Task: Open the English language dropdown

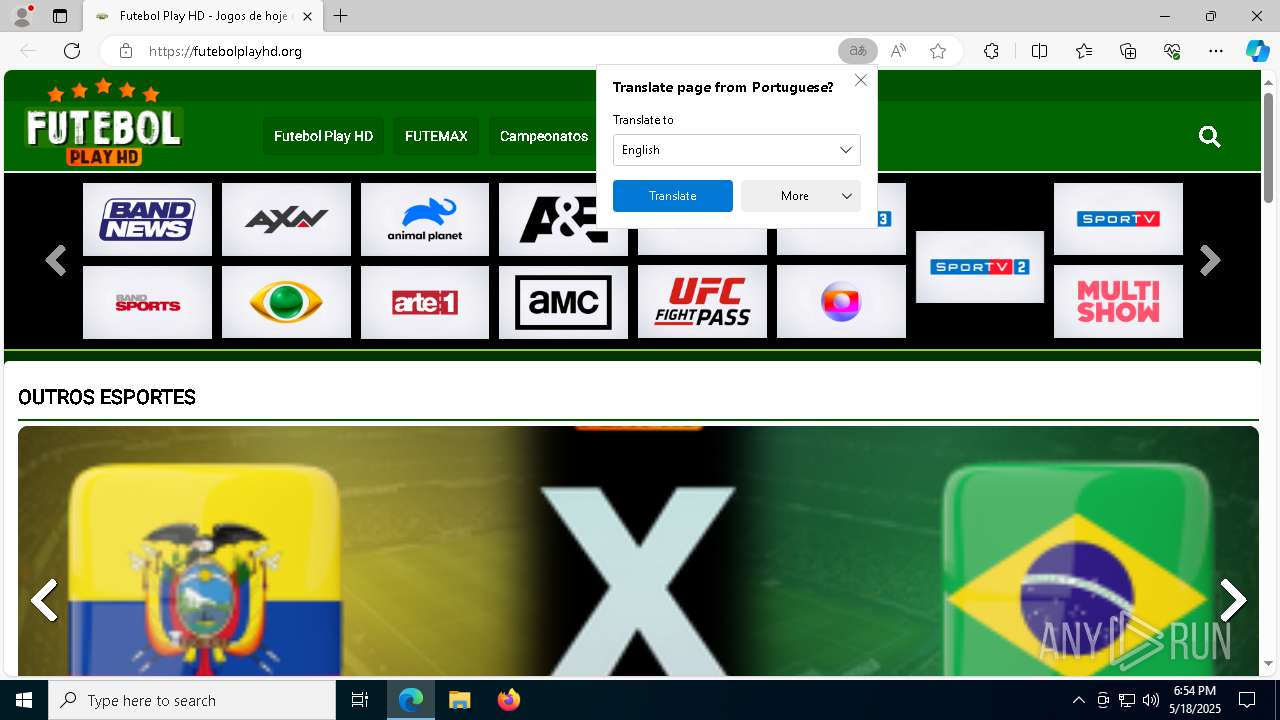Action: (x=737, y=150)
